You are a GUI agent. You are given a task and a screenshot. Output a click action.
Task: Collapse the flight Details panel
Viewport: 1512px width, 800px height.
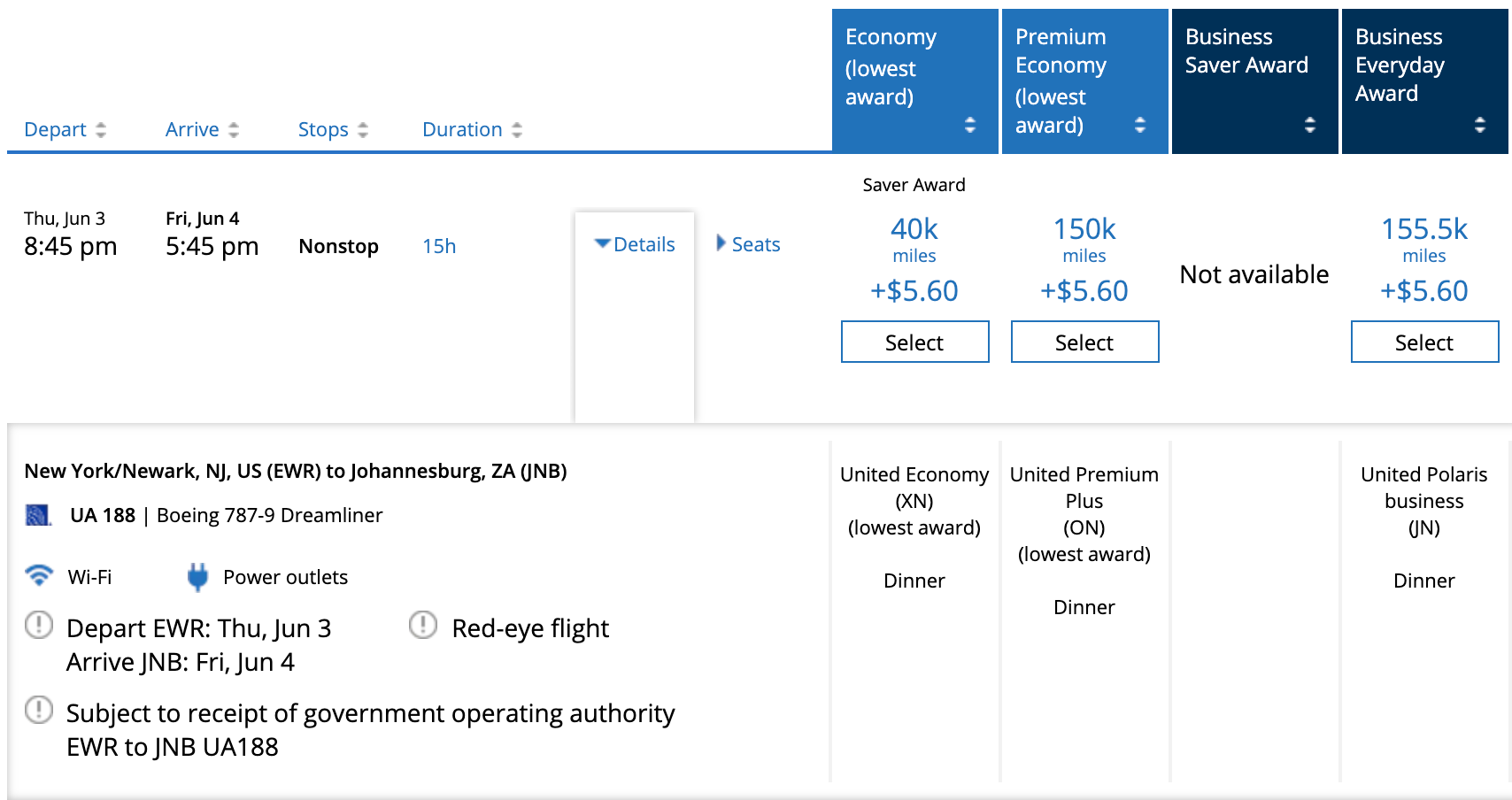click(x=635, y=244)
